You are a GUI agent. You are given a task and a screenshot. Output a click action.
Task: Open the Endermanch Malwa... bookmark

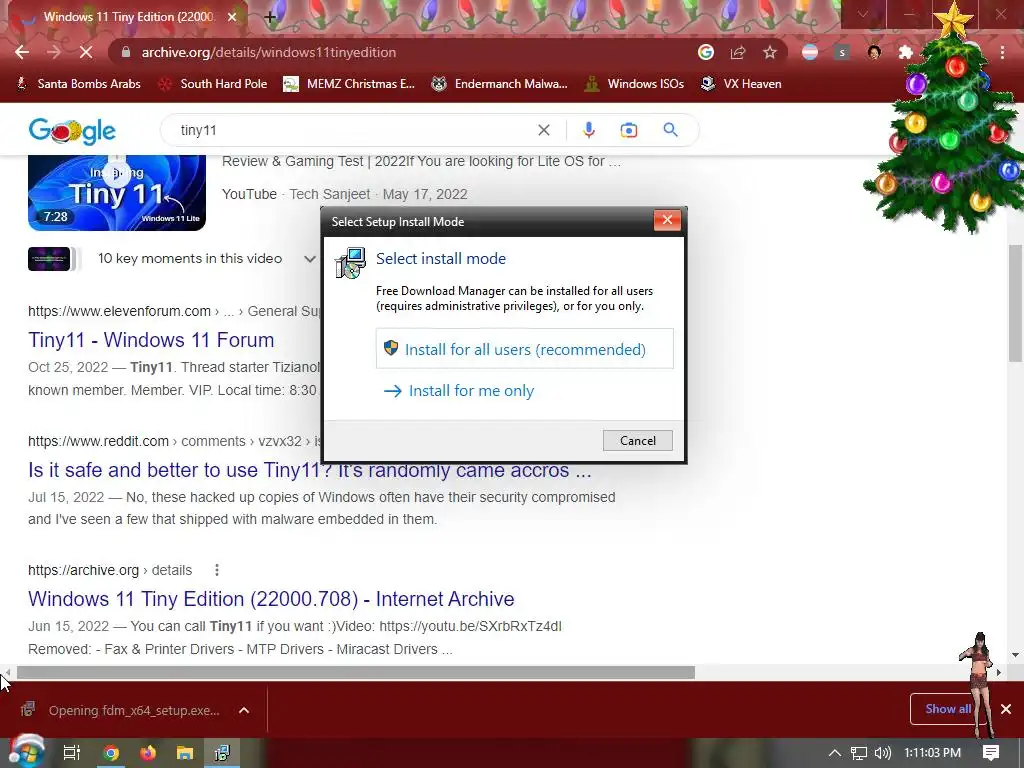coord(499,84)
